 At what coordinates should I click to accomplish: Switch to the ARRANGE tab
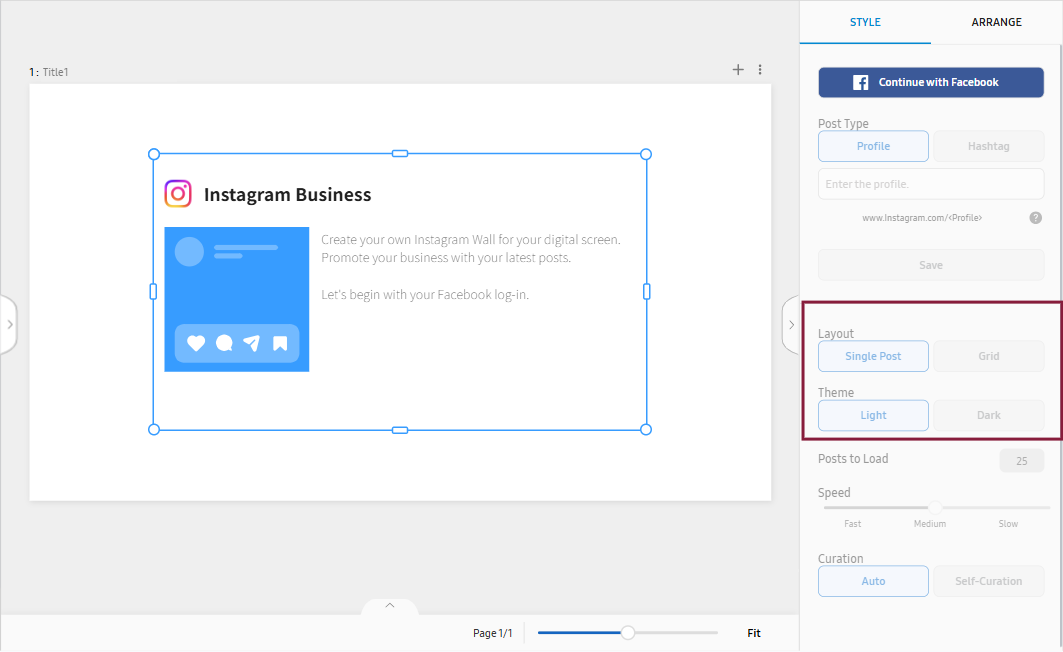(x=996, y=22)
